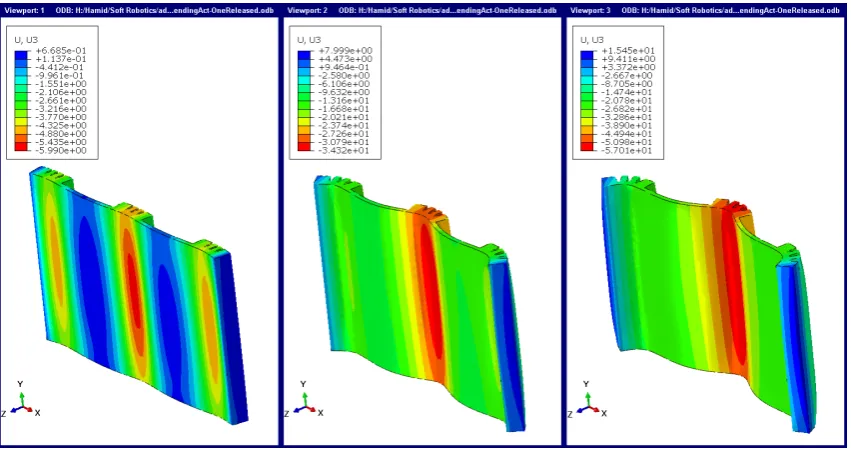Click legend value -1.316e+01
The image size is (851, 450).
pos(345,100)
